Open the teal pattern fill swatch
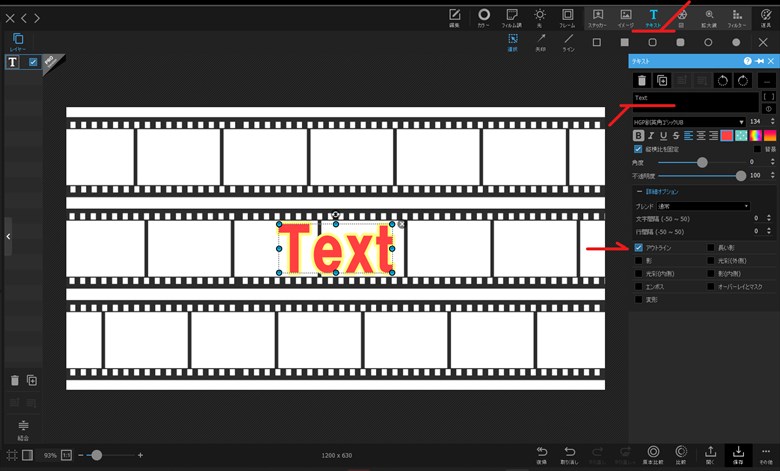This screenshot has height=471, width=780. click(x=741, y=135)
